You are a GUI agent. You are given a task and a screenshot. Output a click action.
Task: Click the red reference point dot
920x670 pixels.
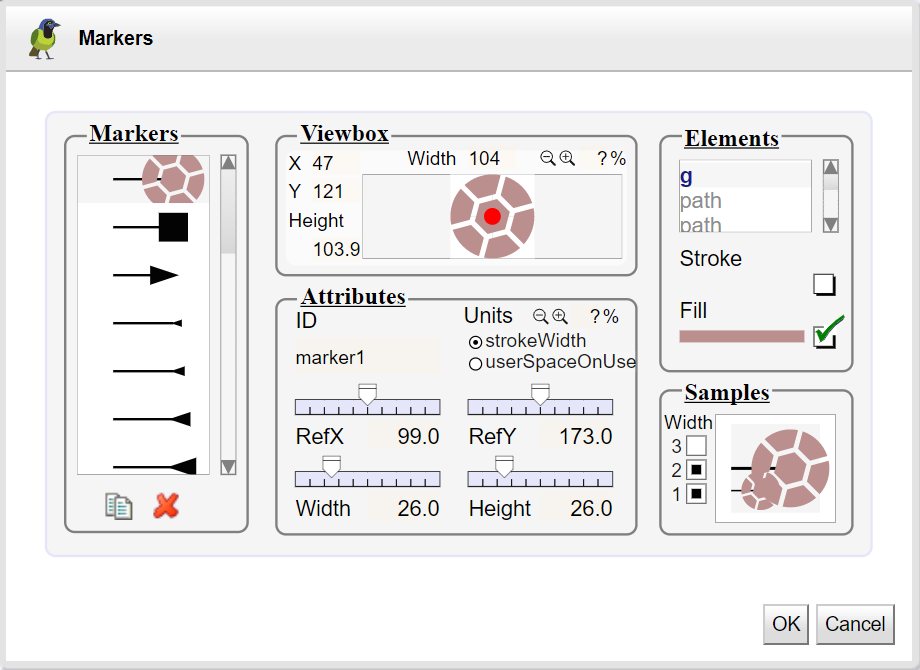pyautogui.click(x=492, y=216)
